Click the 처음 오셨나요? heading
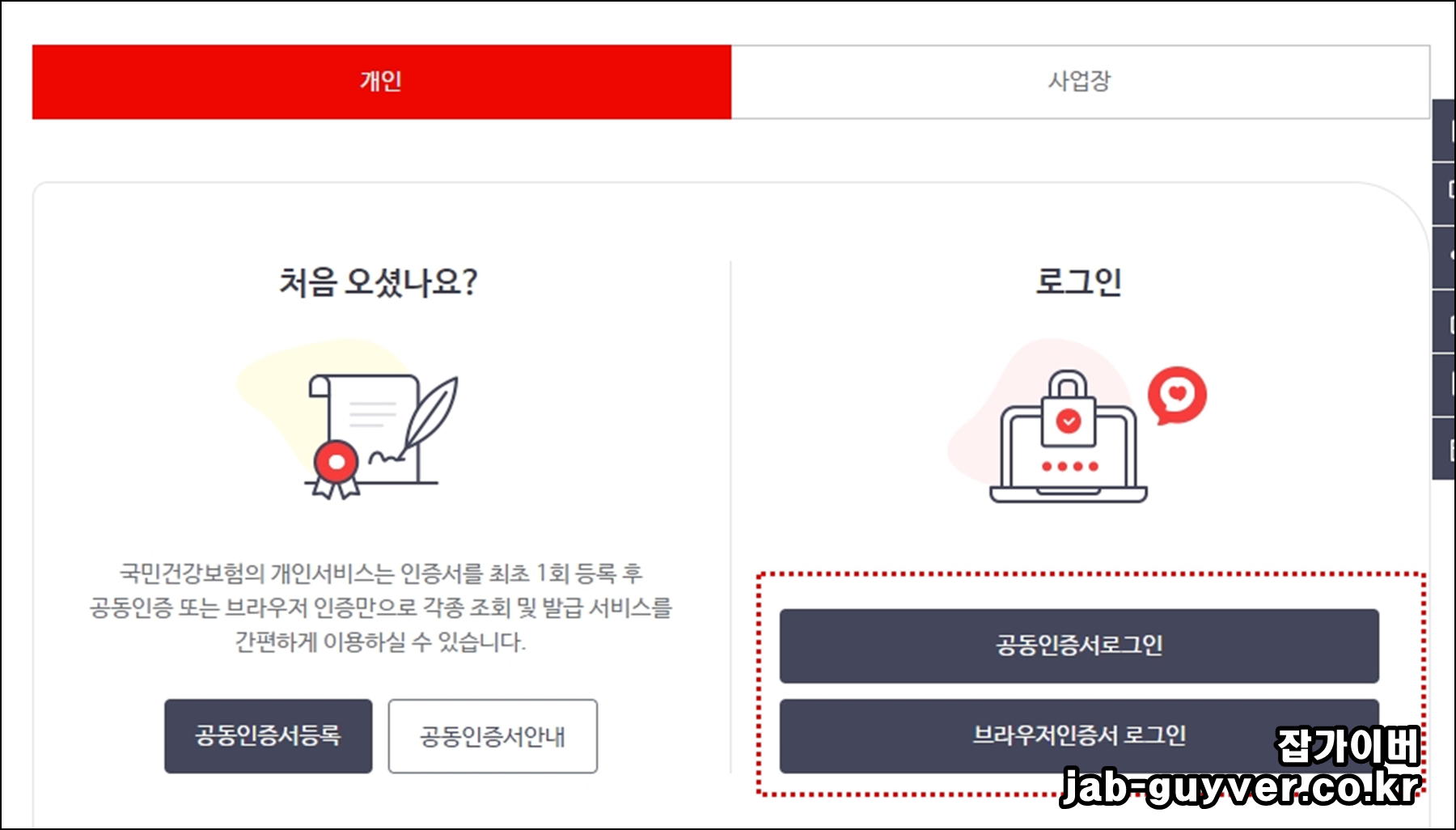 click(379, 282)
